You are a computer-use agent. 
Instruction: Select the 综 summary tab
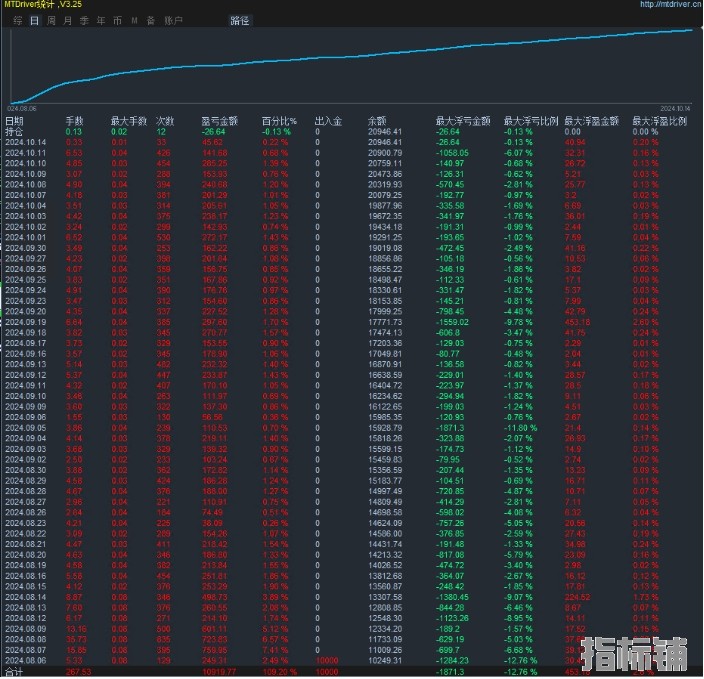pos(18,20)
